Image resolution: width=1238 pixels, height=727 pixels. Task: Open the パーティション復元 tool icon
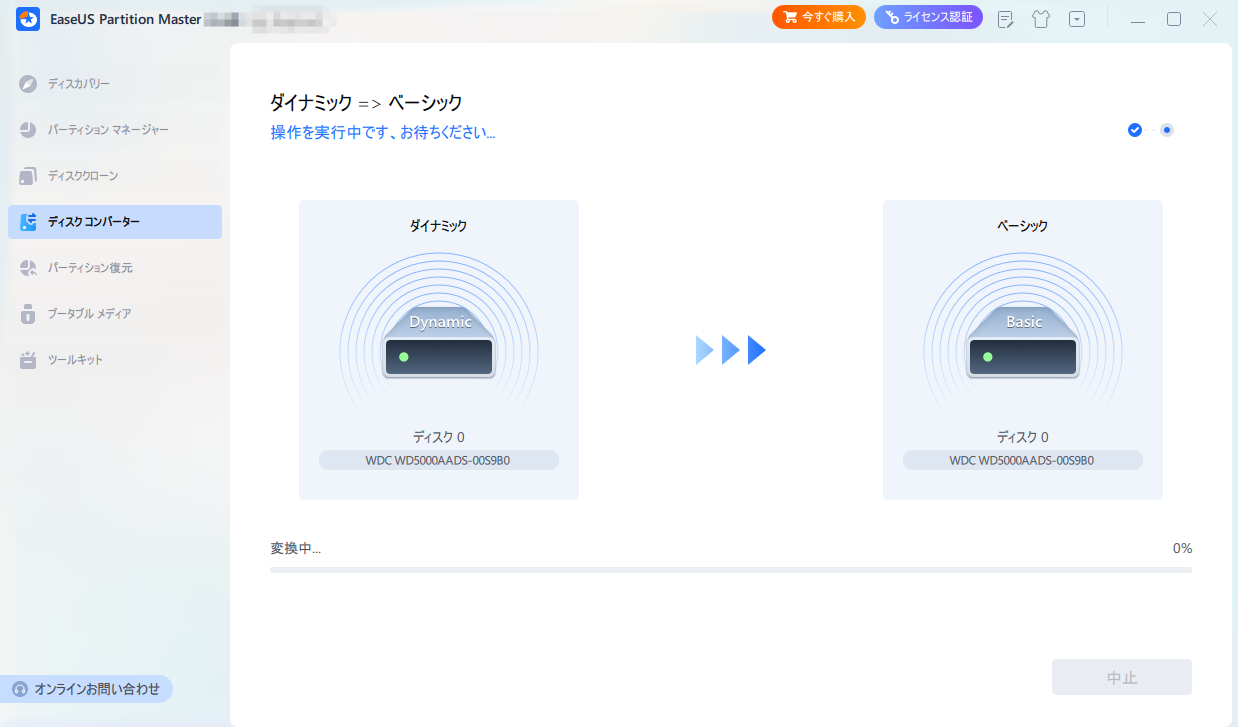(x=27, y=268)
